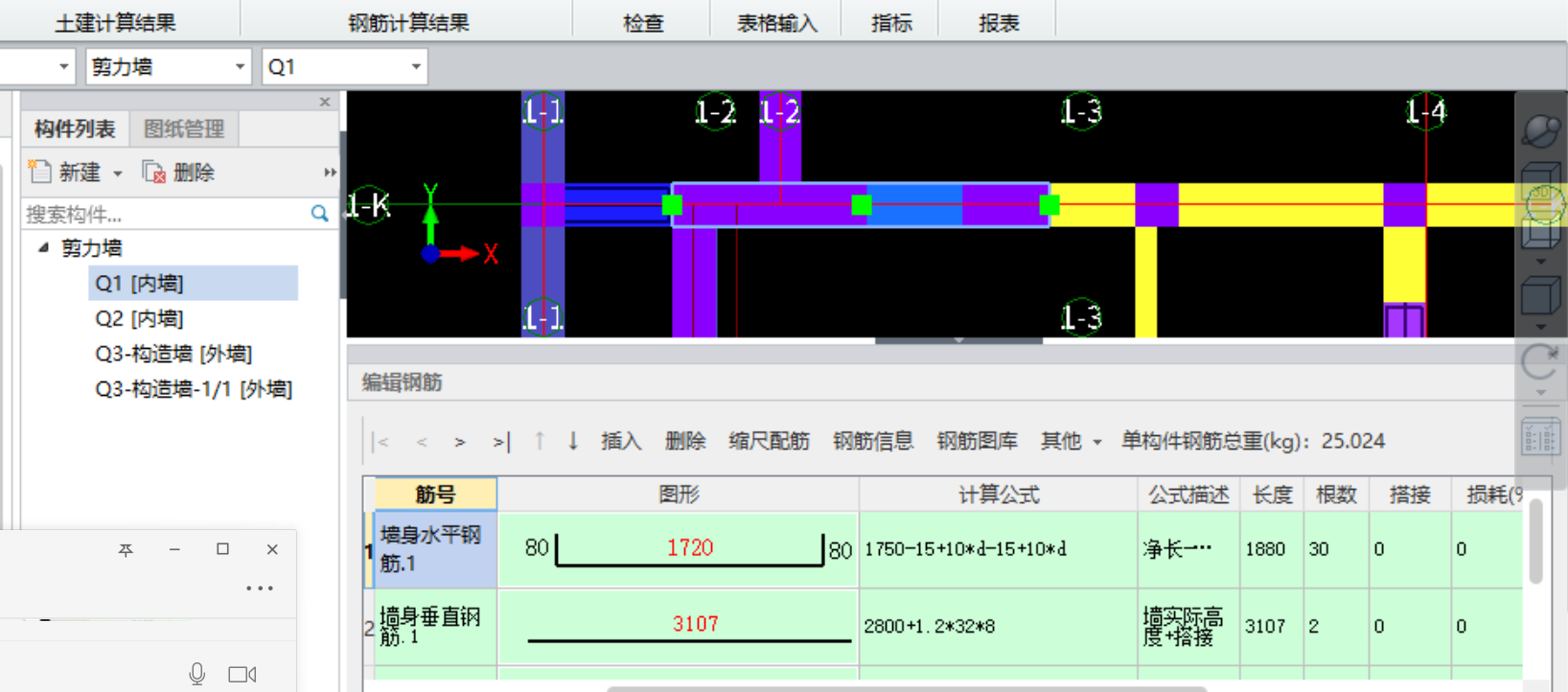This screenshot has height=692, width=1568.
Task: Switch to the 构件列表 tab
Action: 75,128
